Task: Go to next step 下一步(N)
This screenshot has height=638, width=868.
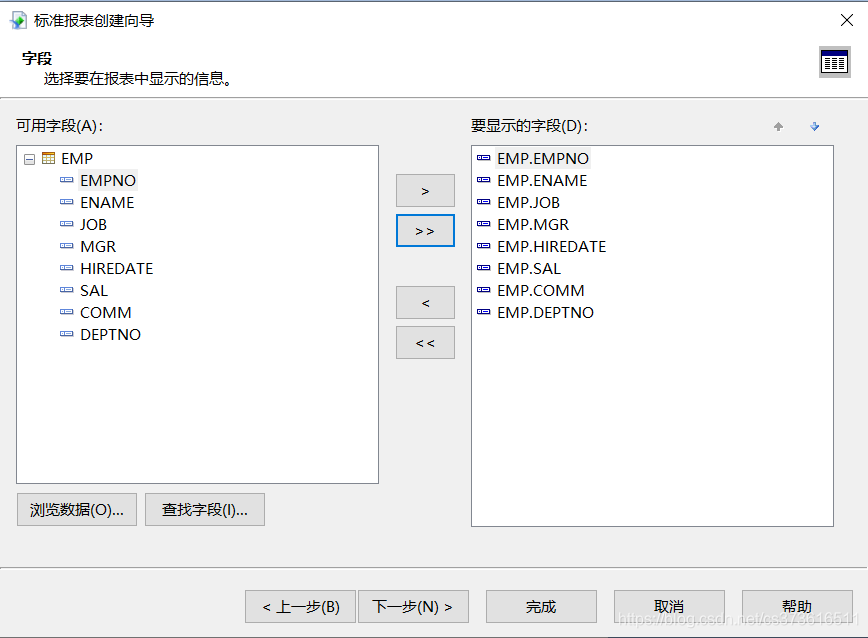Action: tap(413, 606)
